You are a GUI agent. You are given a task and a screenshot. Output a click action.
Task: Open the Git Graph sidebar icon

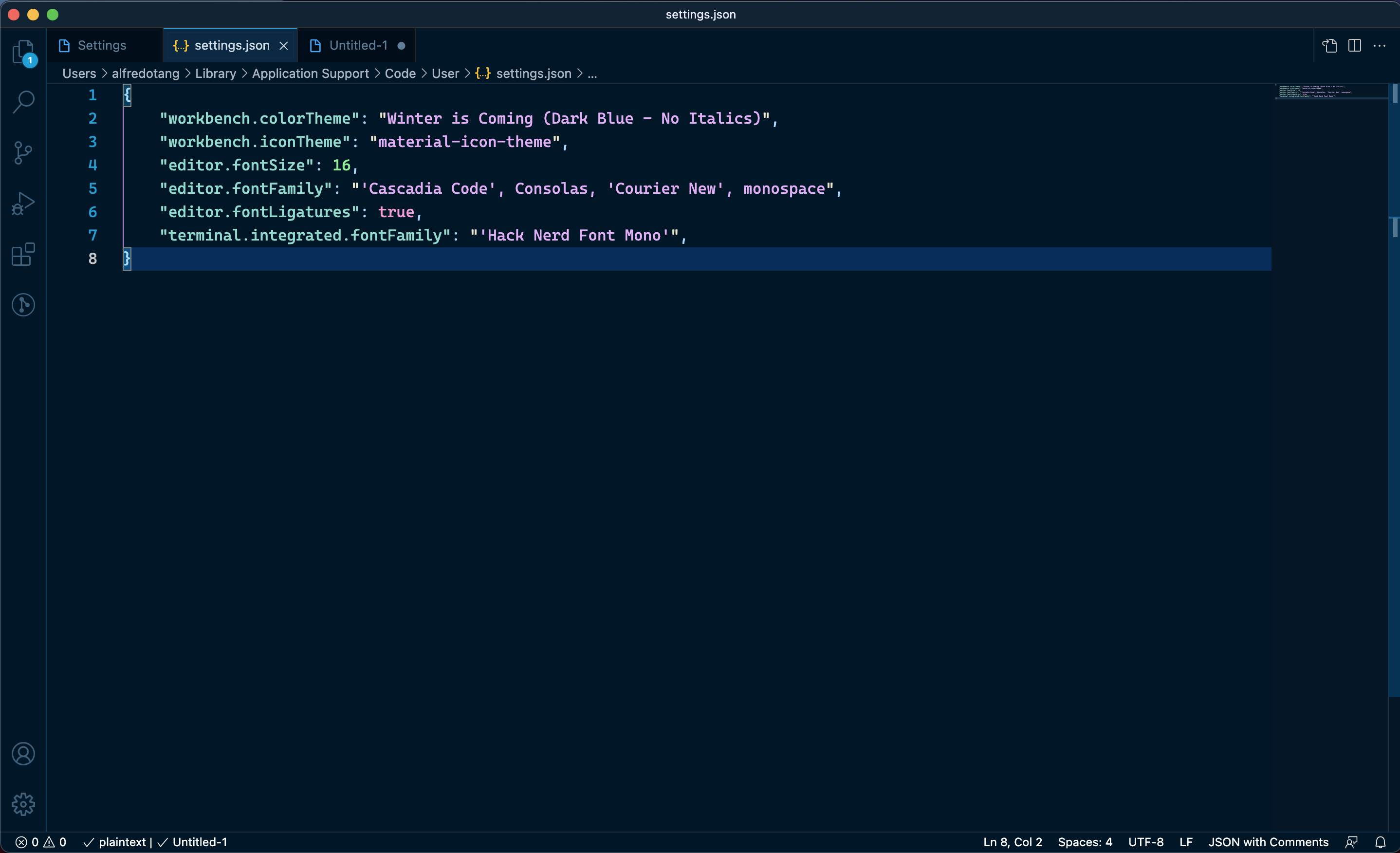(x=23, y=305)
